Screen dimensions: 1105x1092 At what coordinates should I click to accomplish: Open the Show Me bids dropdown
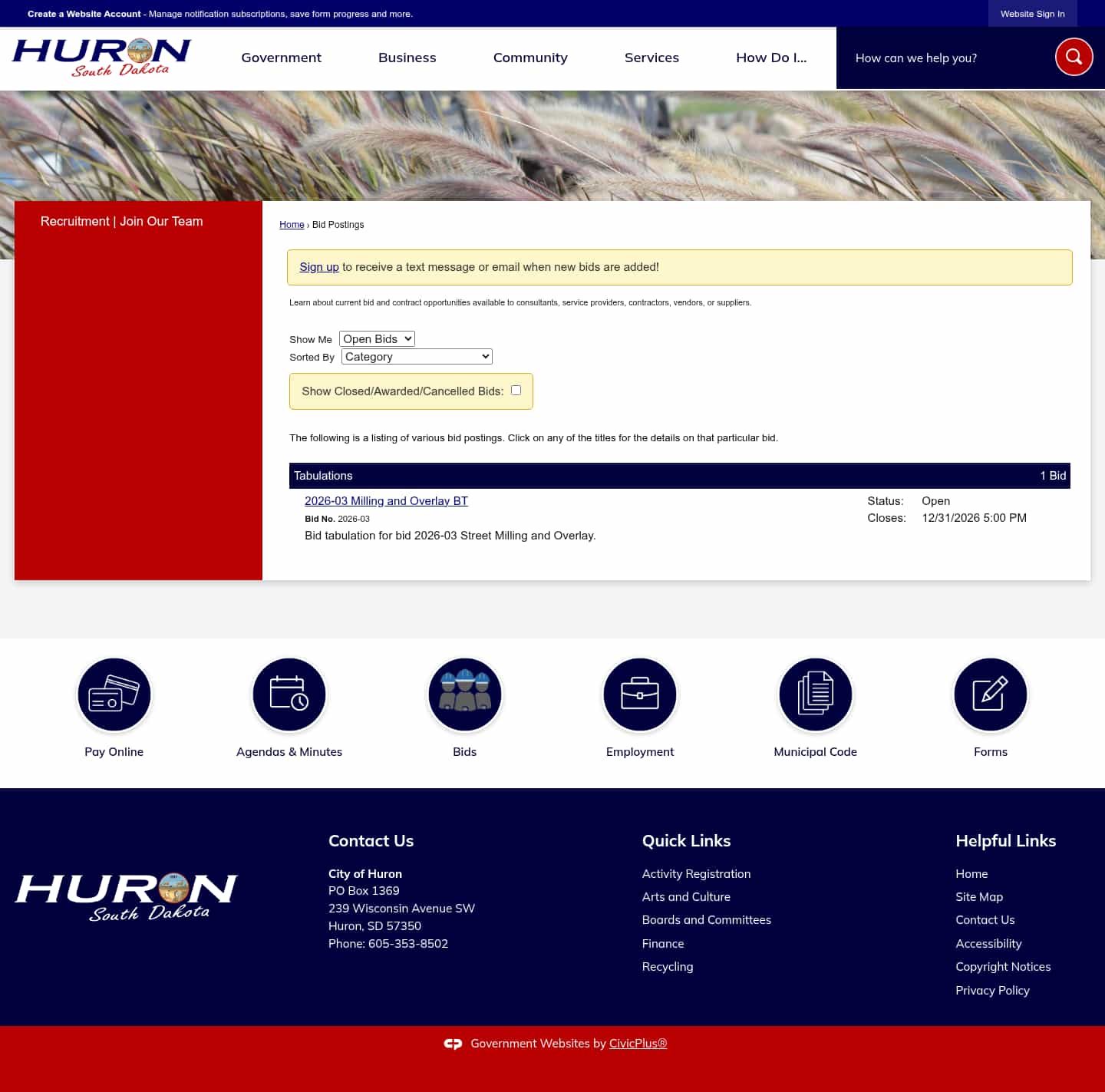click(x=376, y=338)
